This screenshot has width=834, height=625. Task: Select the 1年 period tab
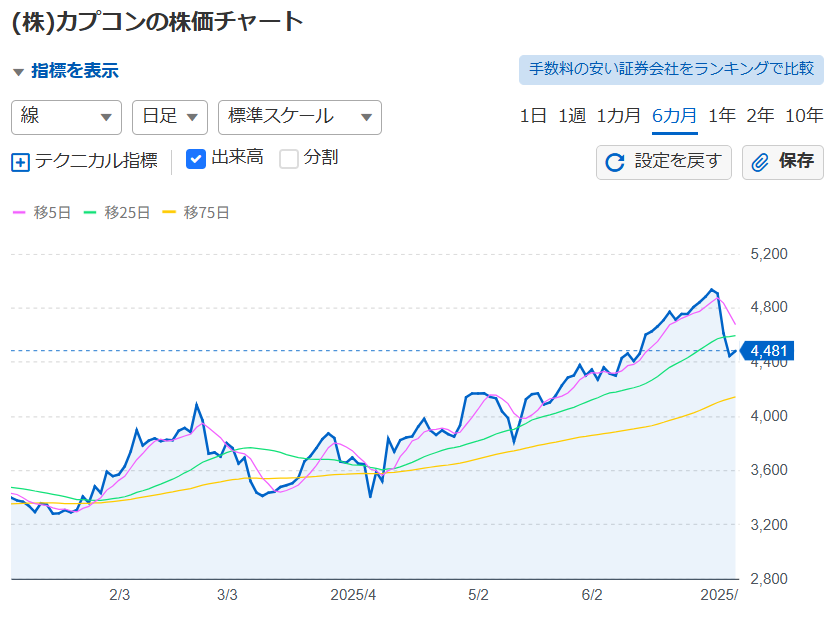(x=722, y=116)
